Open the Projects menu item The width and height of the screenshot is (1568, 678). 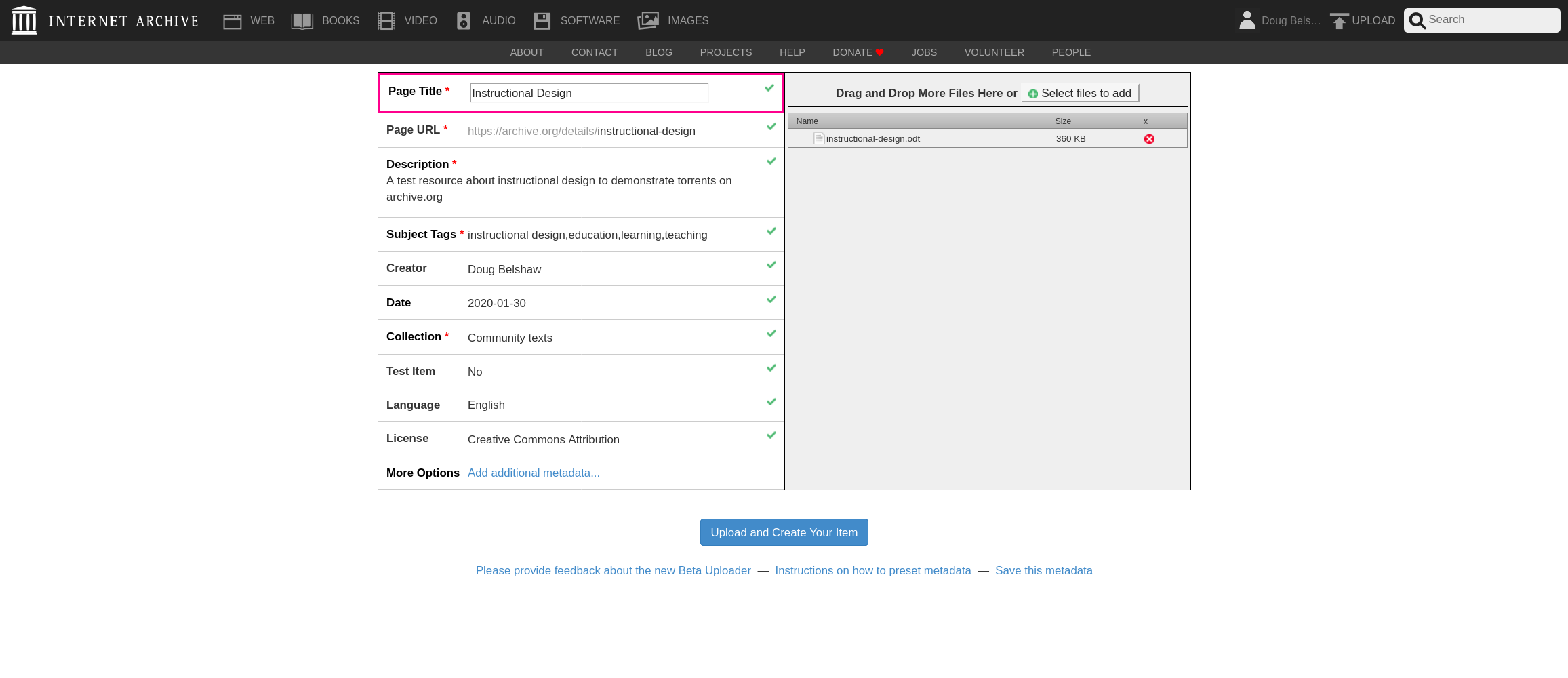pos(725,52)
